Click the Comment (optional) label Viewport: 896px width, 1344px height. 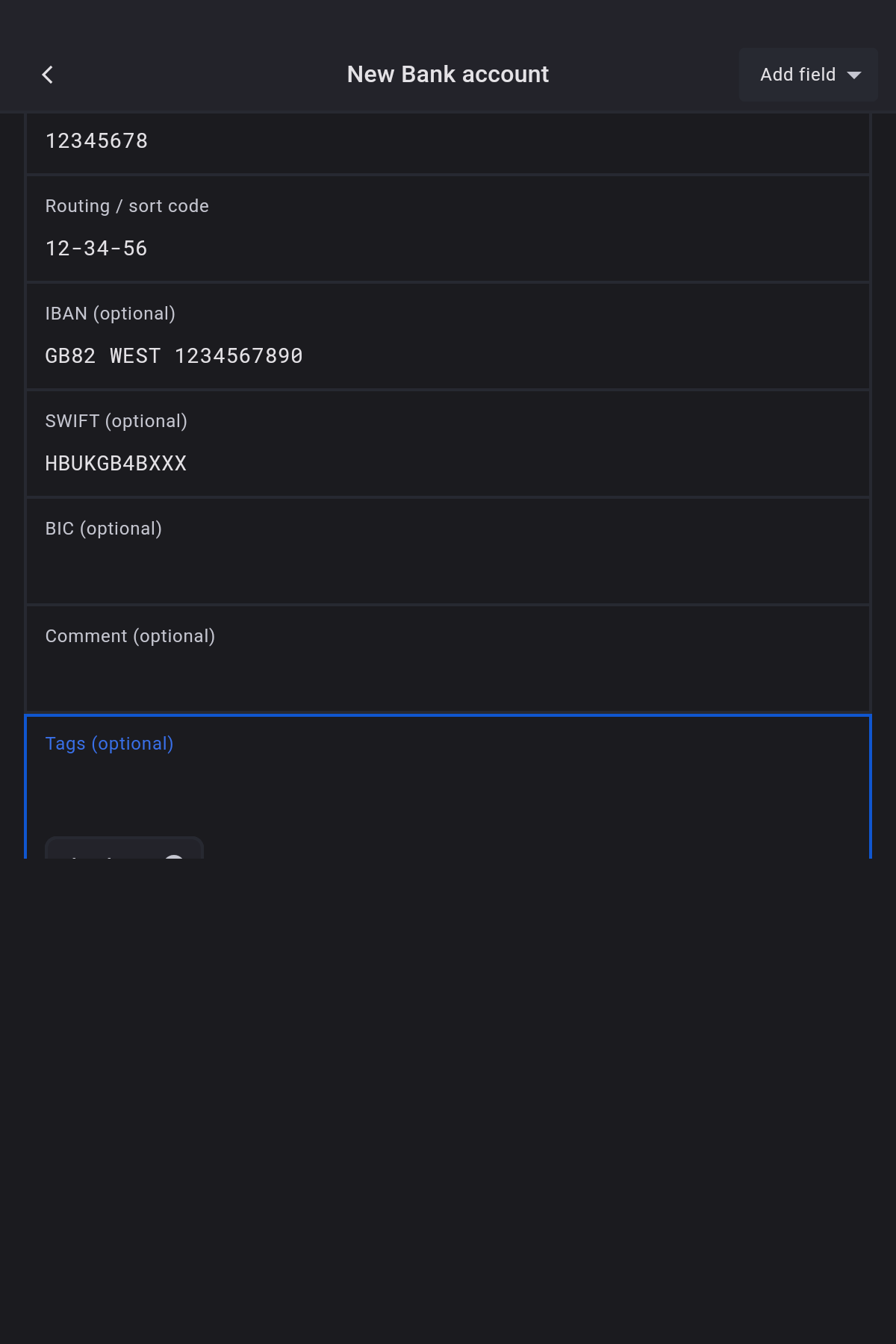130,636
